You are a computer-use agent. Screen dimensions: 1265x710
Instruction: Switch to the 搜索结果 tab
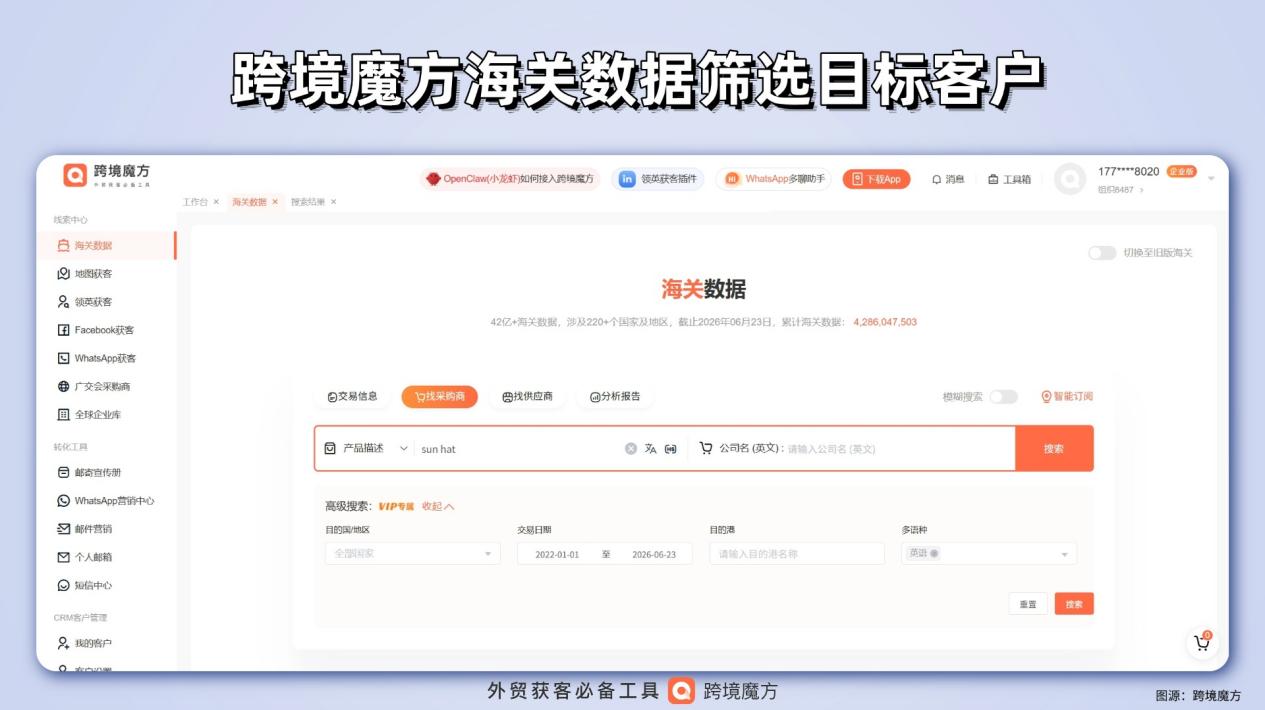308,202
